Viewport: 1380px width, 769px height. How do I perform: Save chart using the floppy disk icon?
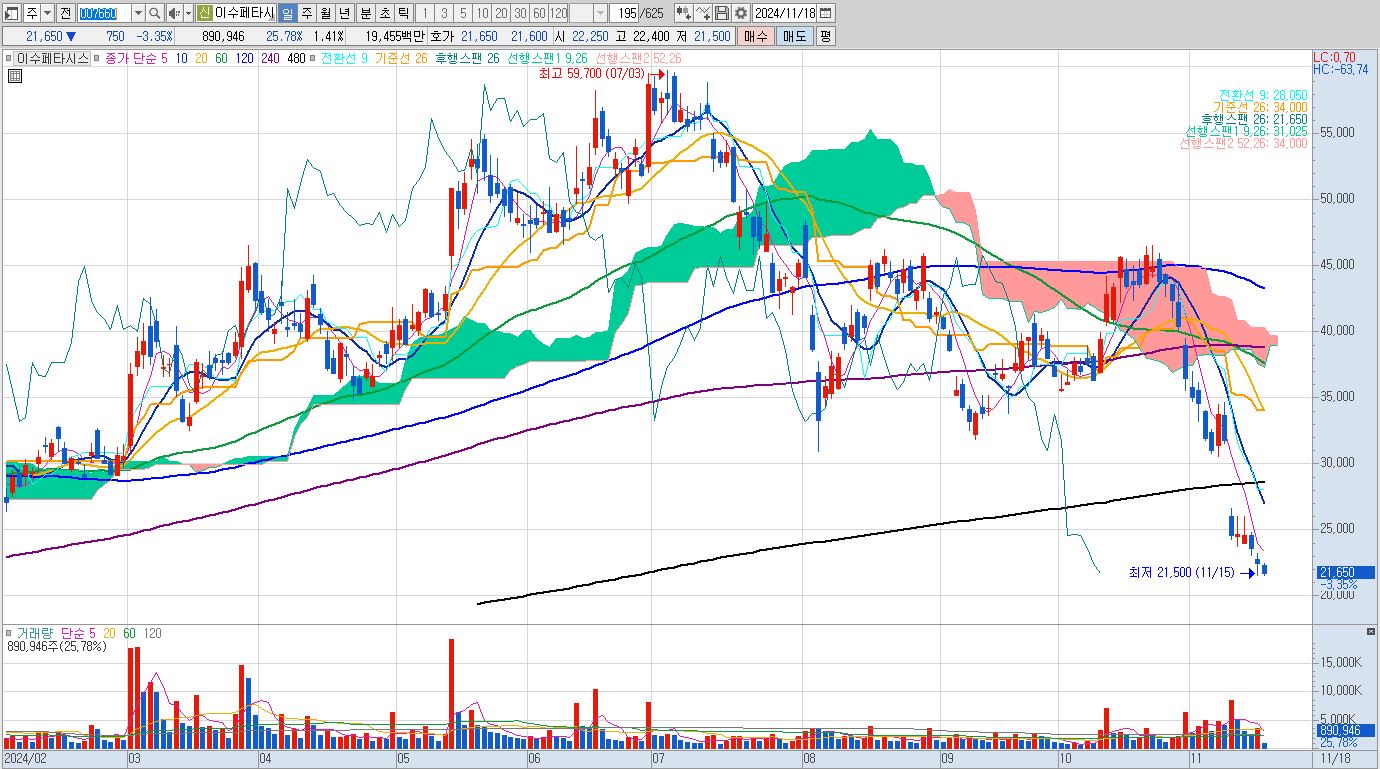click(722, 13)
